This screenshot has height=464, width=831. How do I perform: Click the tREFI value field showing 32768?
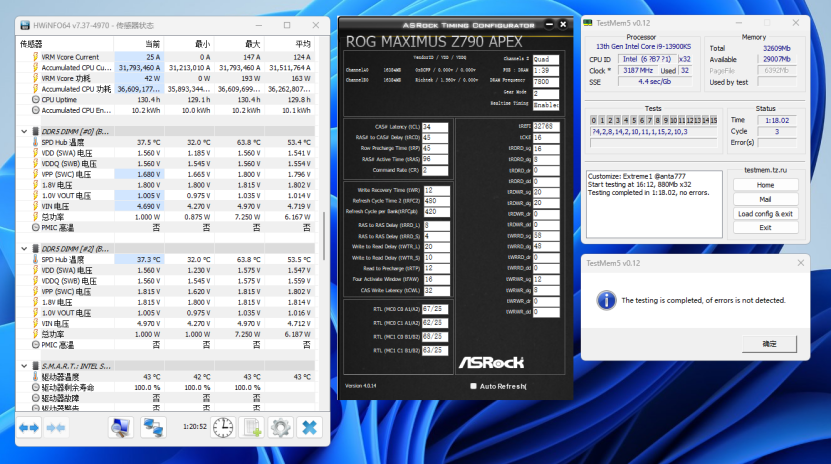(546, 127)
